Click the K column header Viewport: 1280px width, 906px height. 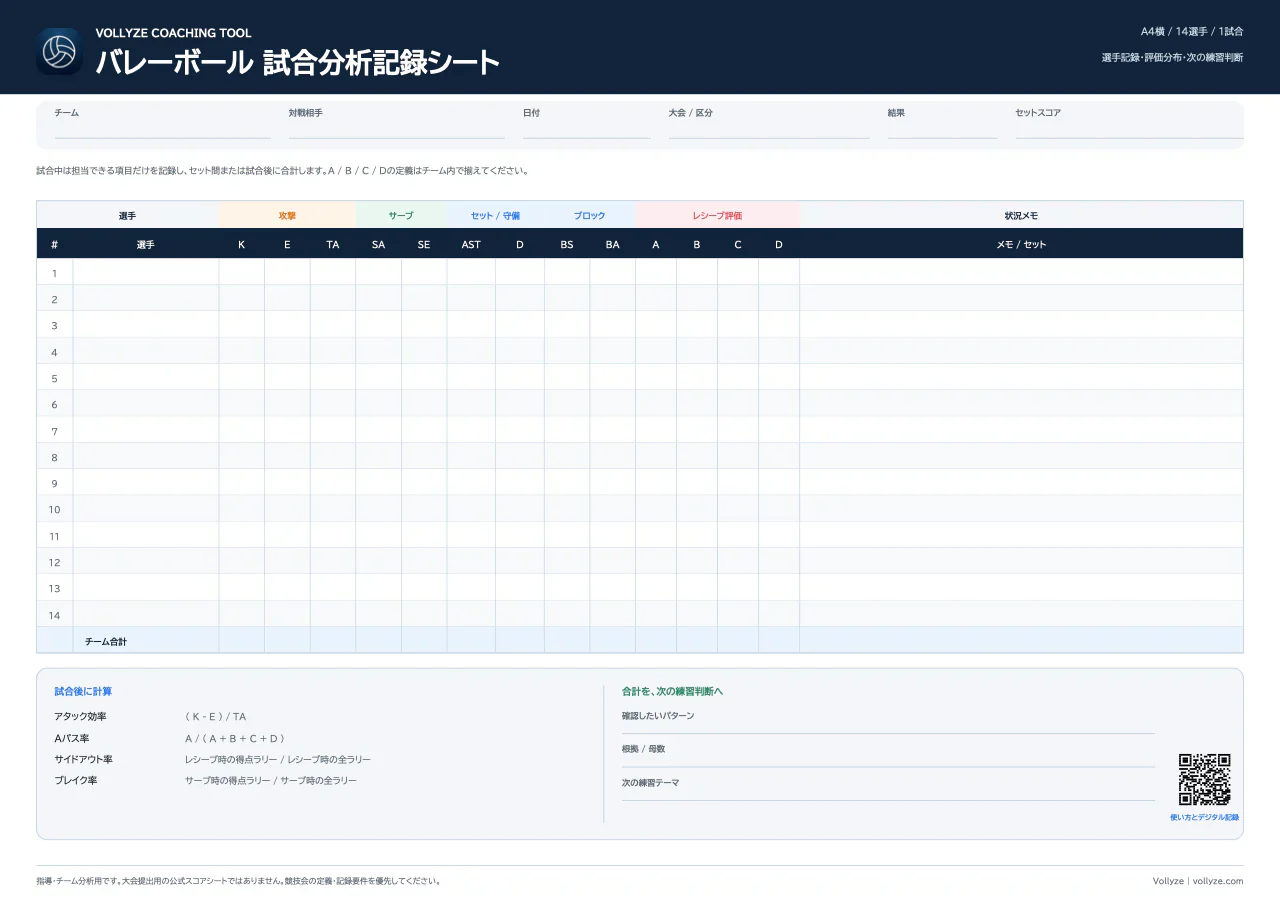point(241,244)
